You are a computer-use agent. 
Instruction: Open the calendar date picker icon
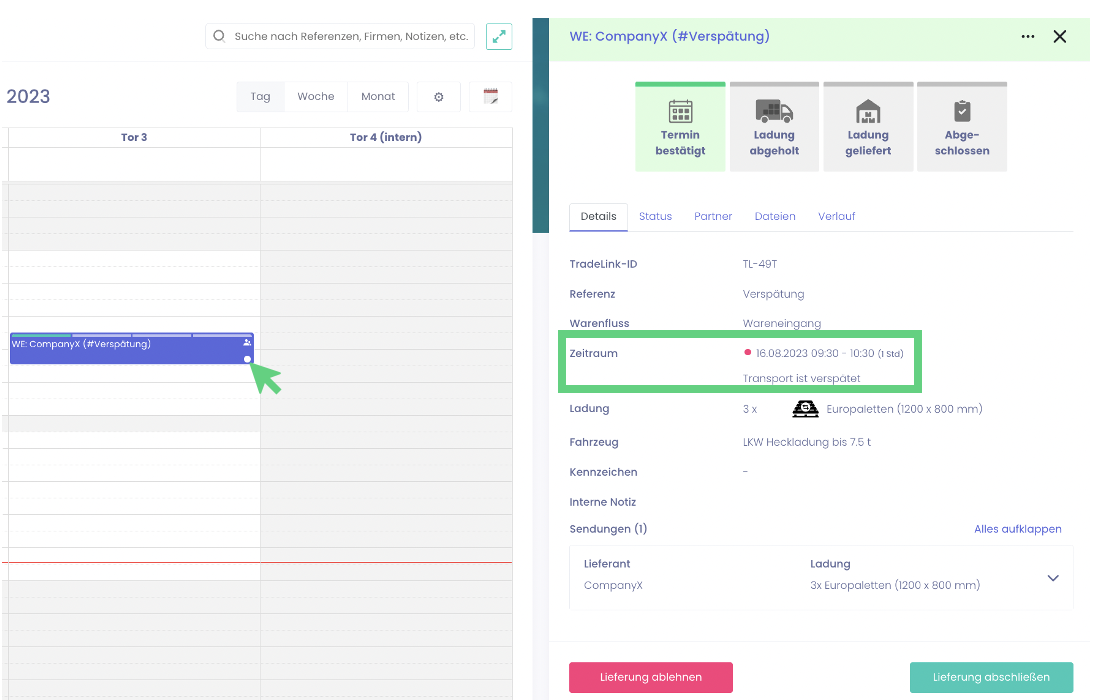(490, 97)
